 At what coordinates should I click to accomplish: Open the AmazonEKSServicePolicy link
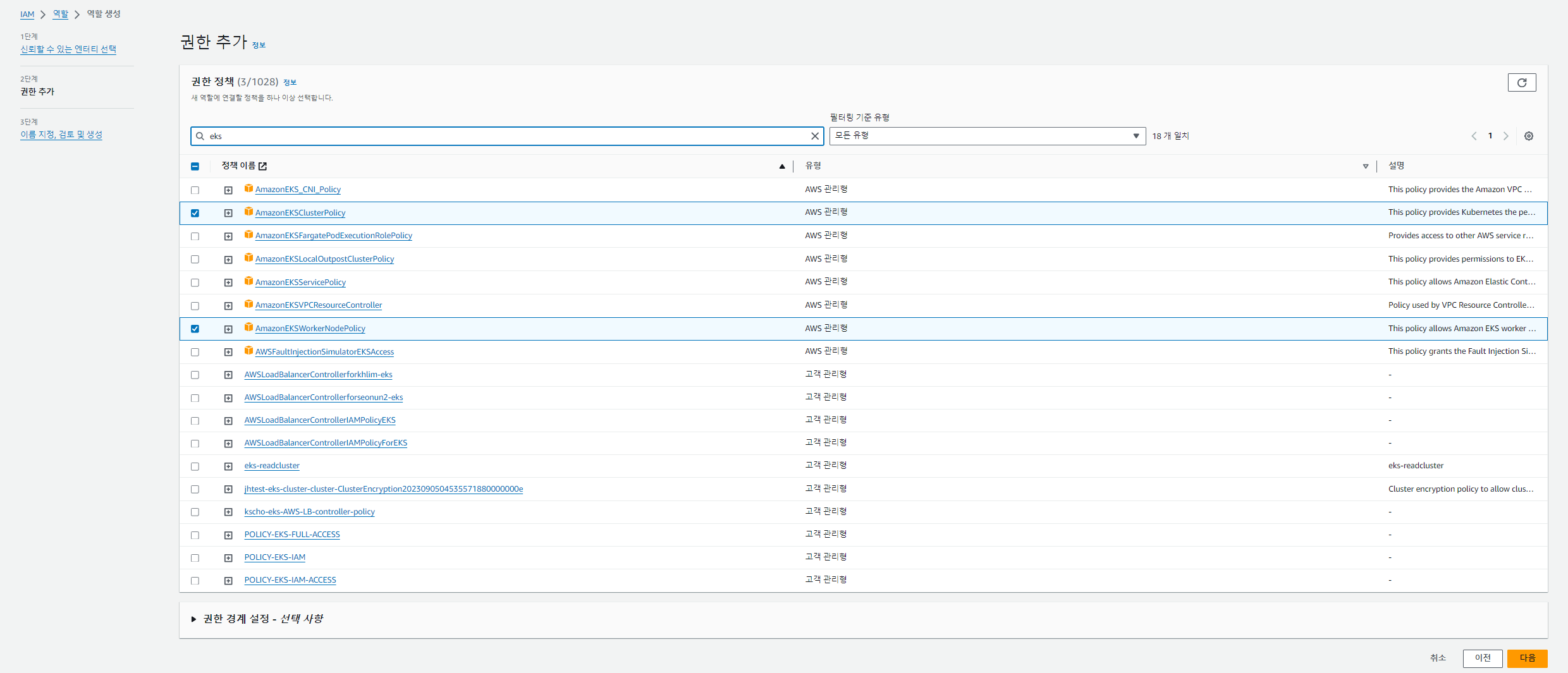300,282
